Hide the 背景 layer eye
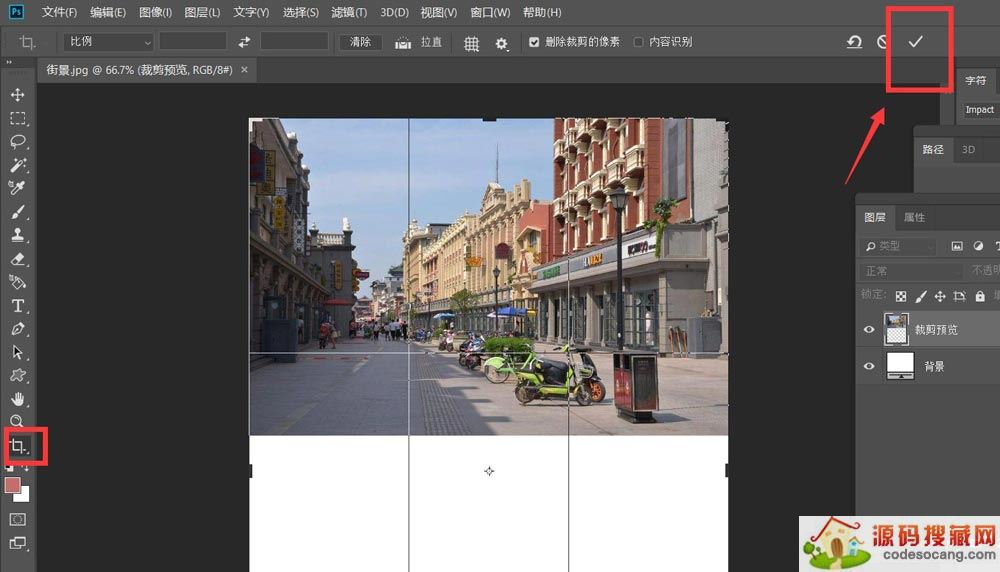 click(x=869, y=366)
